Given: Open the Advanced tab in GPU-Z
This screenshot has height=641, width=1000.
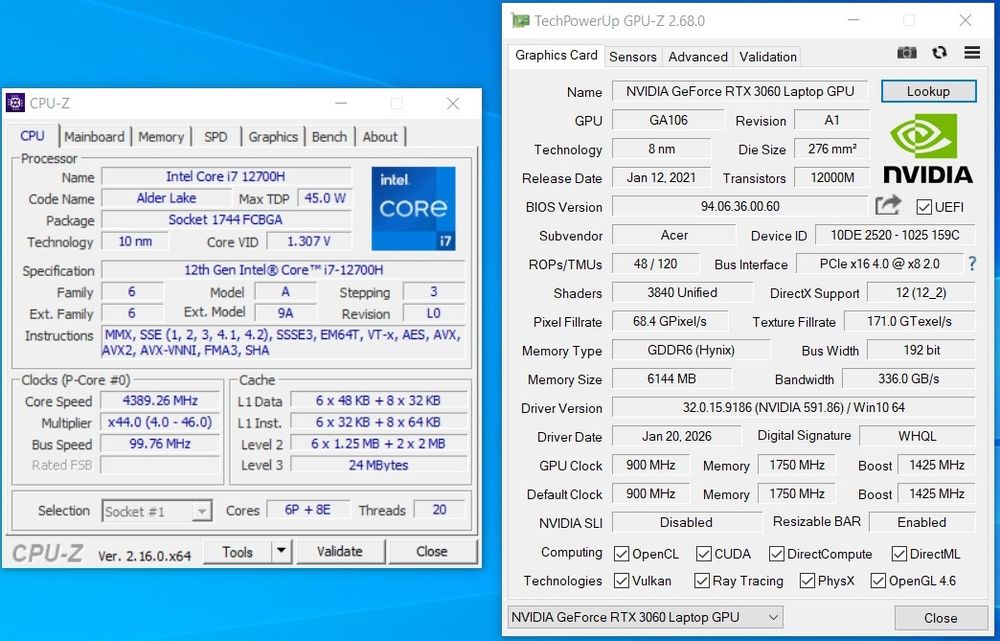Looking at the screenshot, I should coord(698,57).
